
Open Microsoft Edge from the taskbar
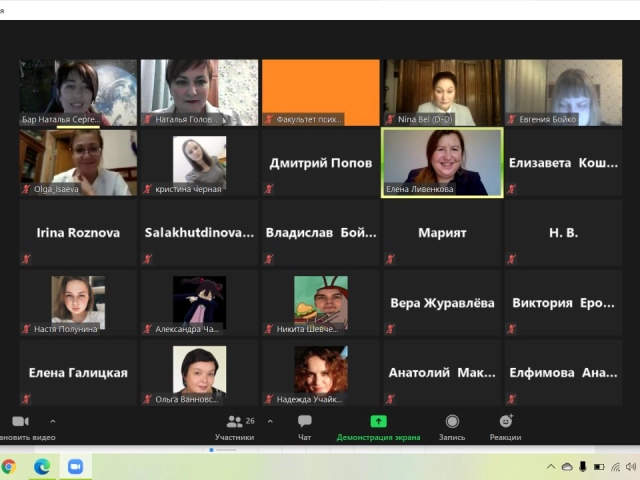point(42,466)
